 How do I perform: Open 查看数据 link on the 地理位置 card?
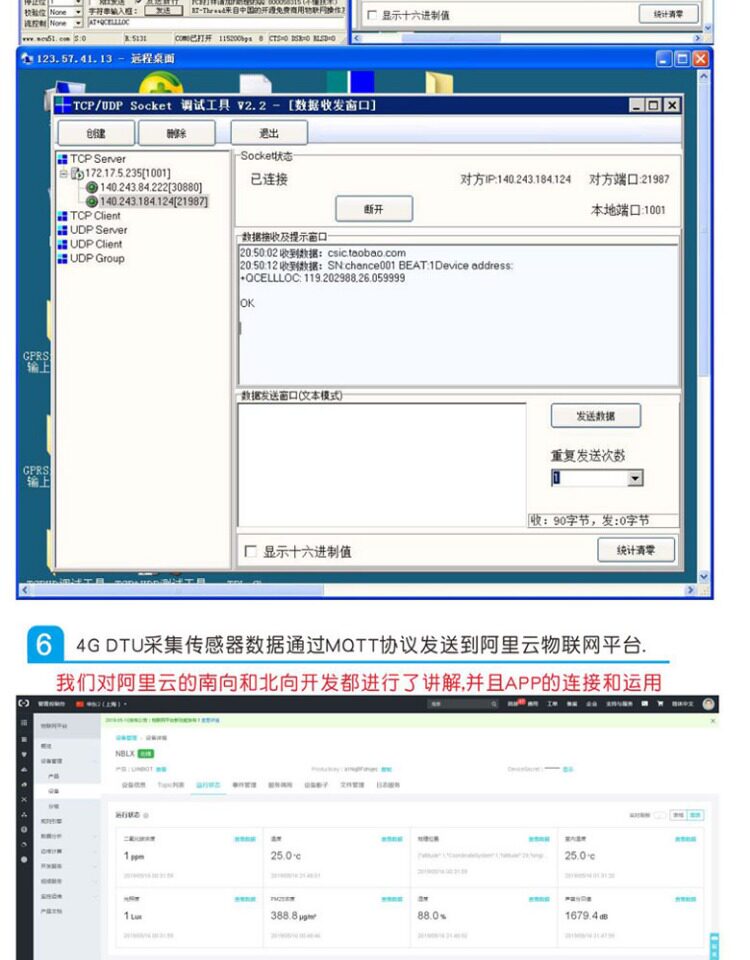[x=539, y=839]
